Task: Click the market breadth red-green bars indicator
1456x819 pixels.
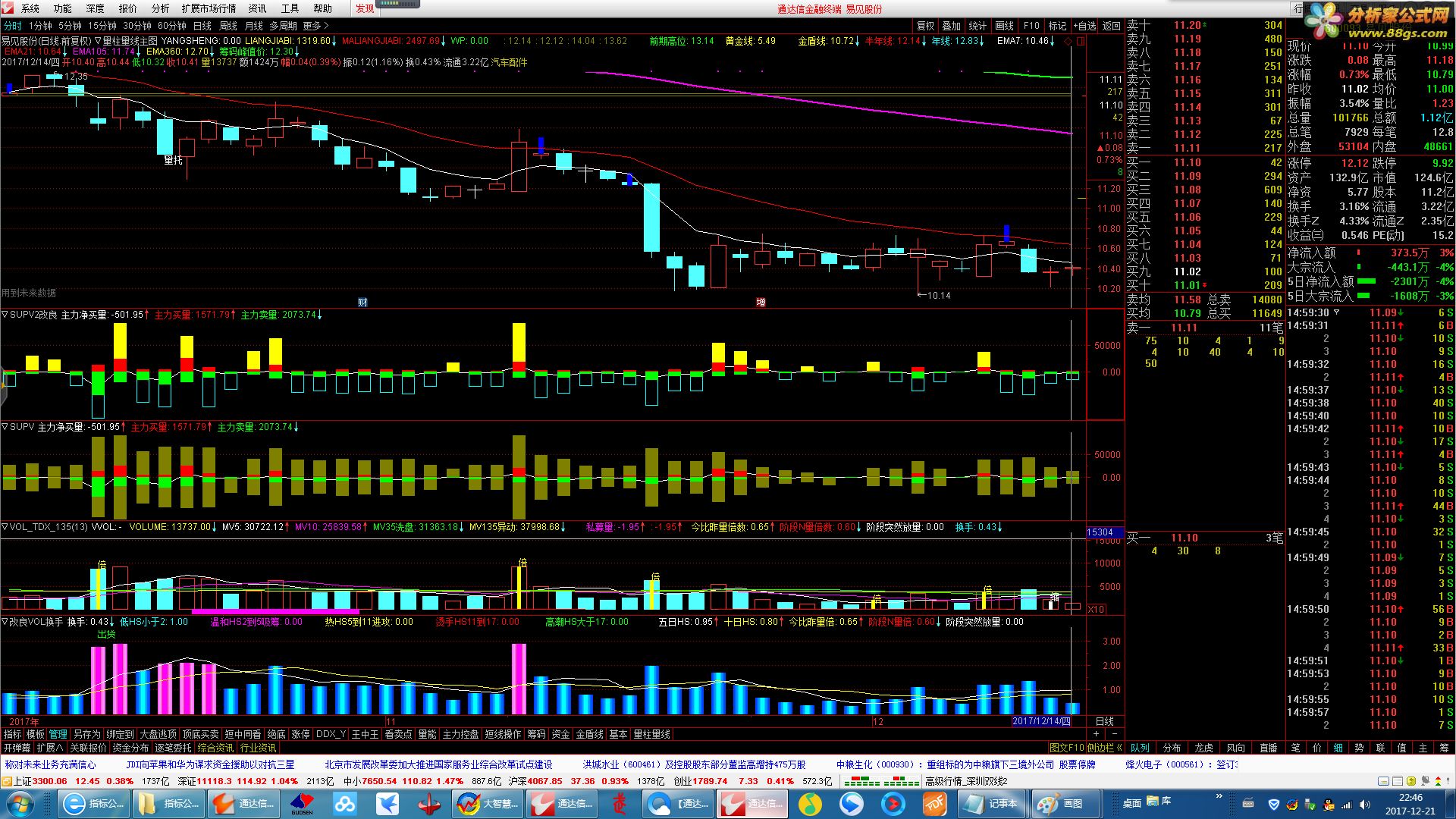Action: coord(880,781)
